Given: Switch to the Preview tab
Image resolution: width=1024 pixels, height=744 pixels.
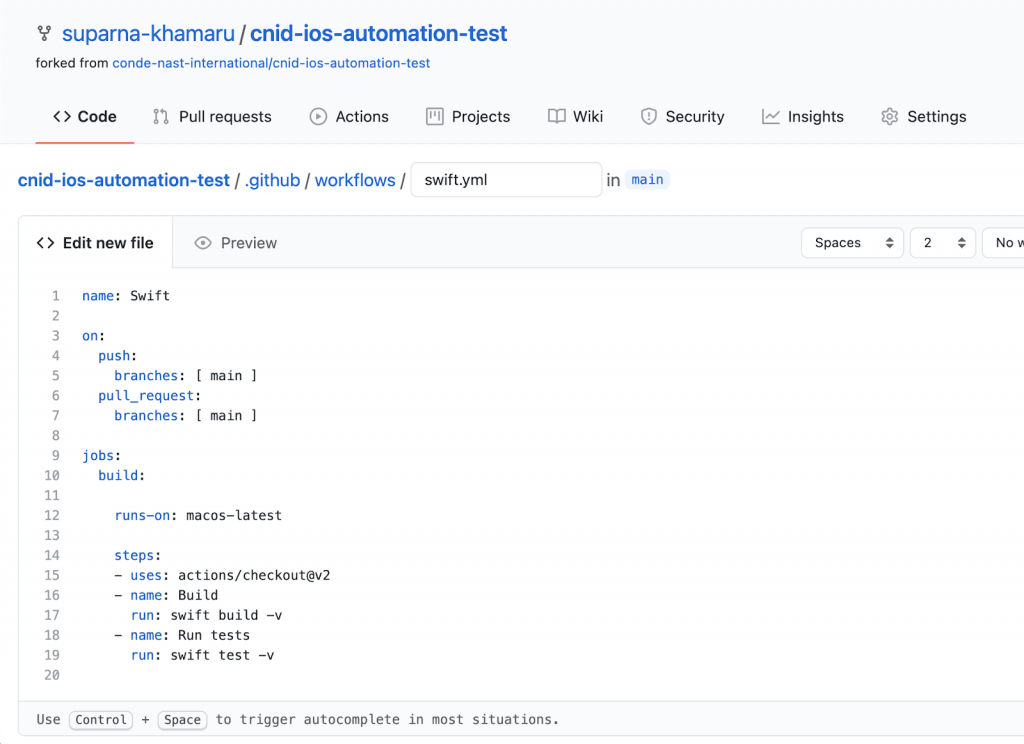Looking at the screenshot, I should coord(236,243).
